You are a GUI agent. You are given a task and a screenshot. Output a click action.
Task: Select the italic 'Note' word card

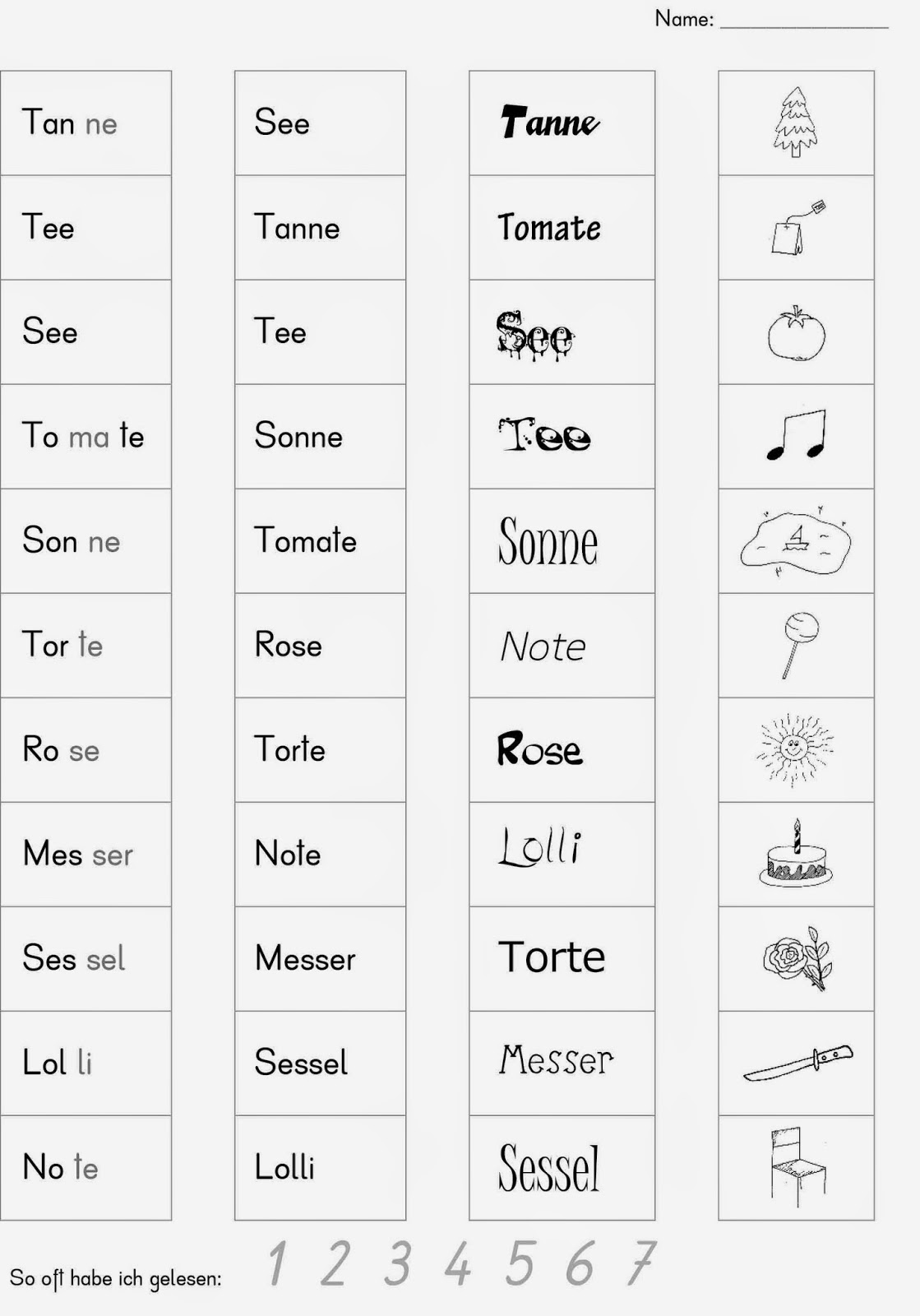click(x=562, y=646)
